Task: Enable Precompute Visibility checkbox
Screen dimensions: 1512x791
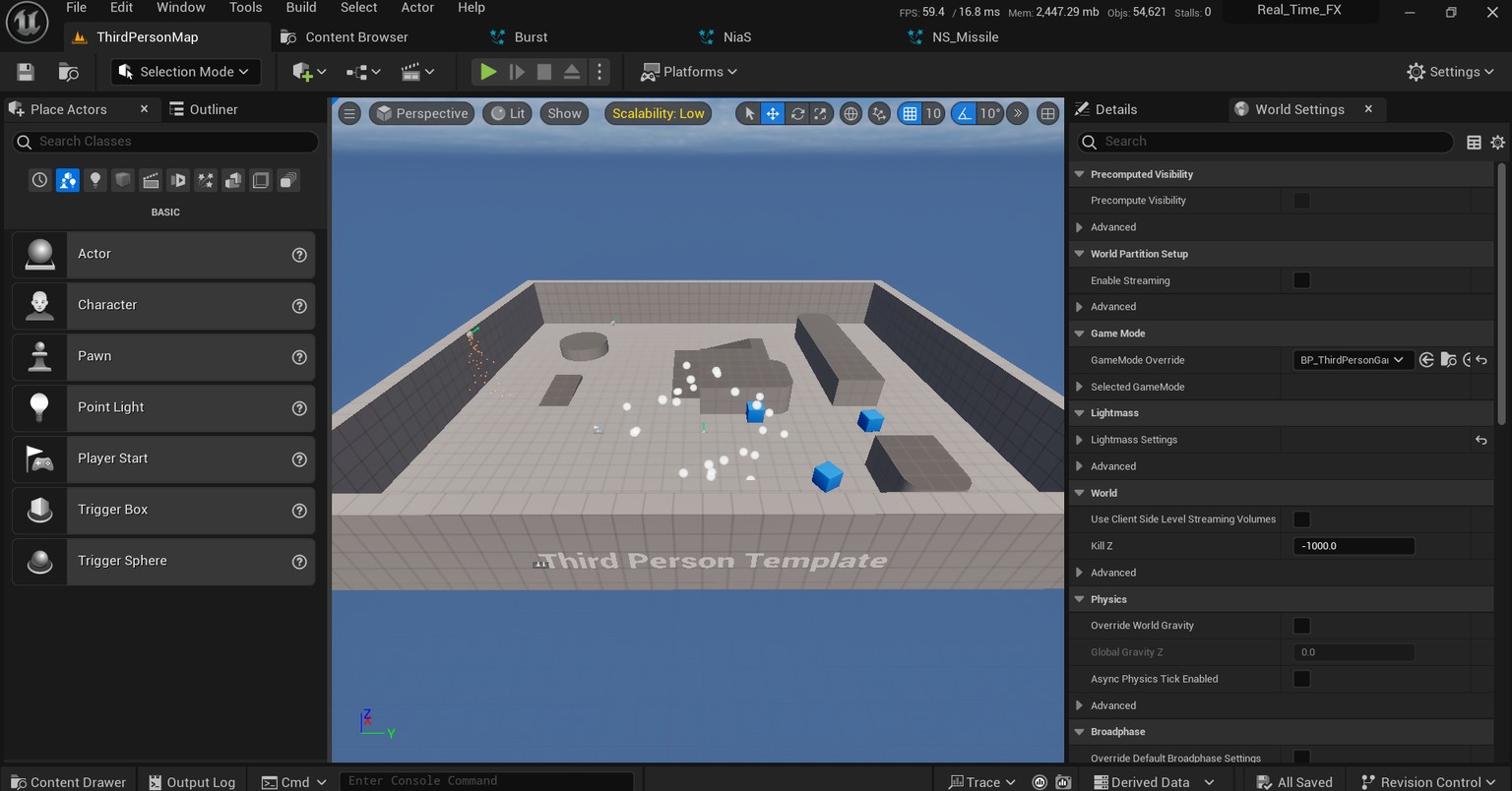Action: point(1301,201)
